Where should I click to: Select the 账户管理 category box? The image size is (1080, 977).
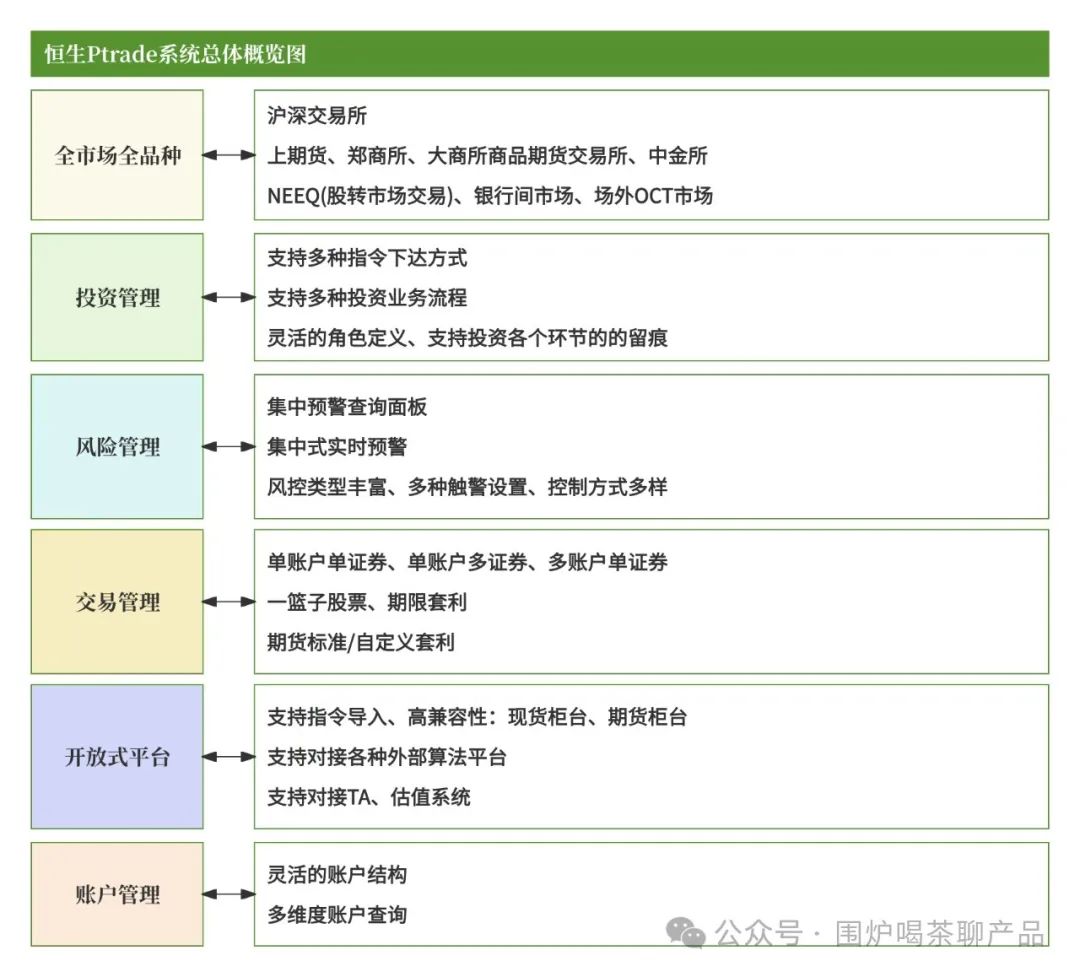pos(117,894)
